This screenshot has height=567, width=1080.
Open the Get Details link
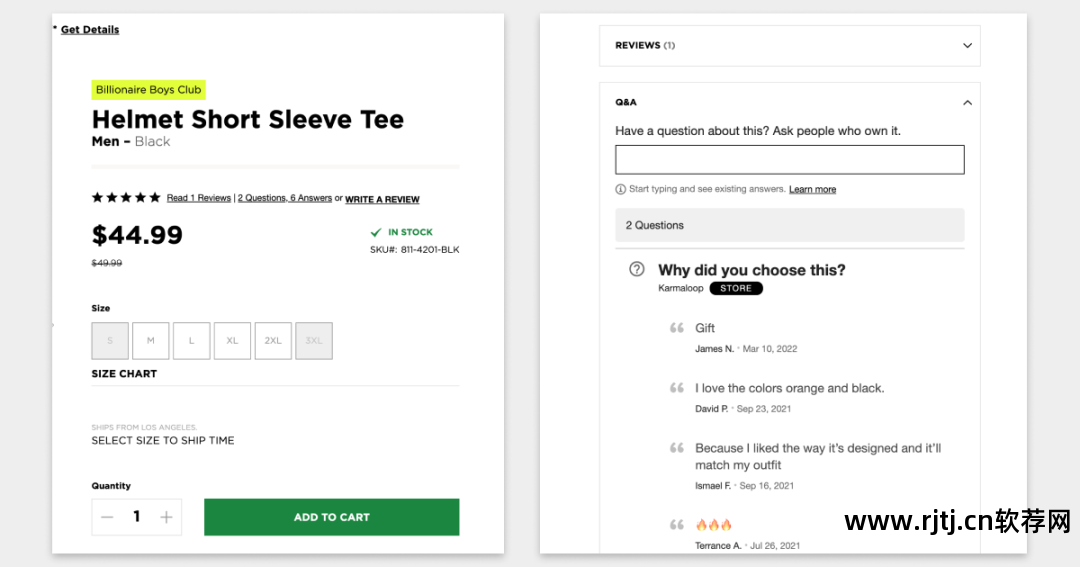[x=90, y=30]
